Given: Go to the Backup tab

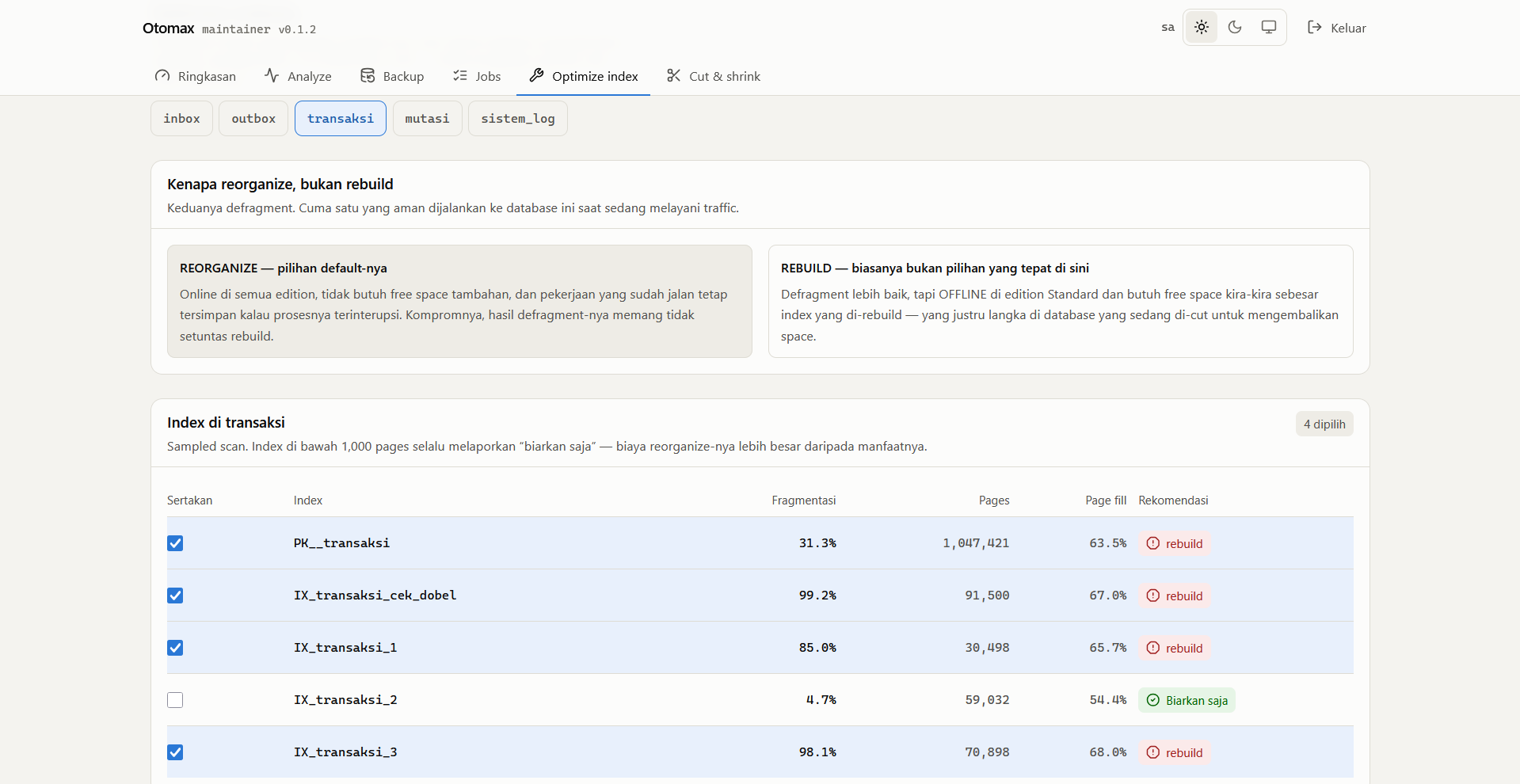Looking at the screenshot, I should 392,76.
